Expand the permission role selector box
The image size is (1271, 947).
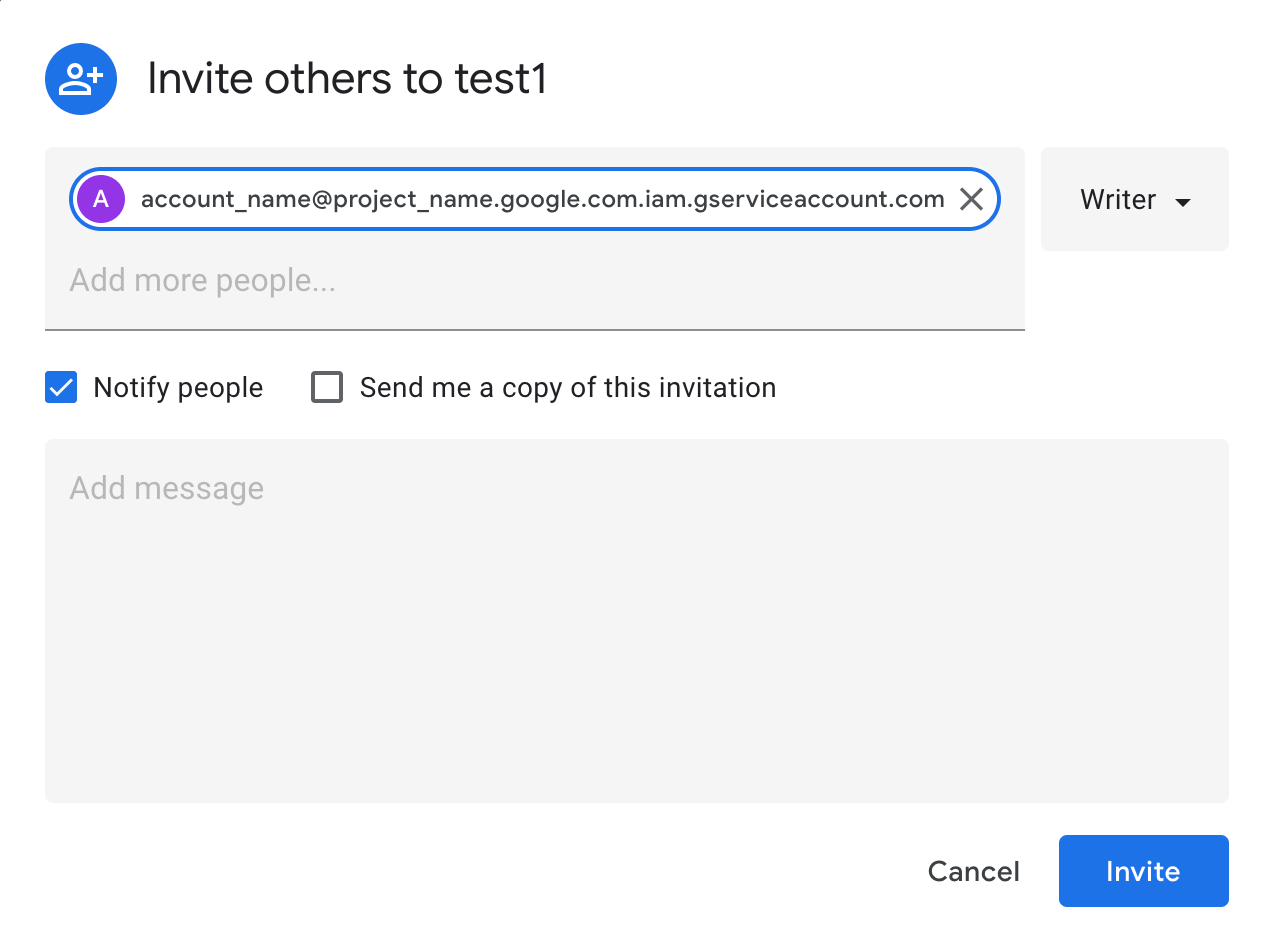tap(1134, 200)
